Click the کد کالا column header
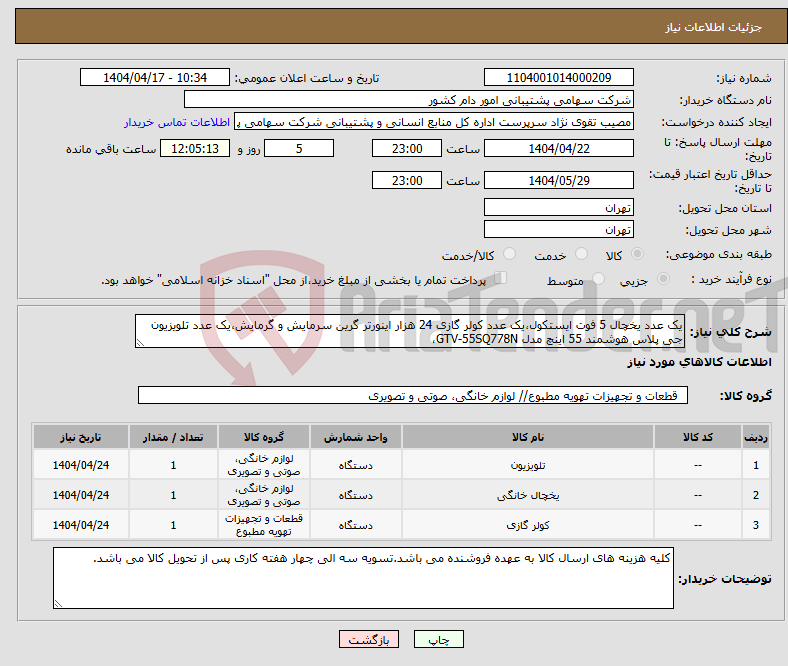Viewport: 788px width, 666px height. tap(698, 437)
